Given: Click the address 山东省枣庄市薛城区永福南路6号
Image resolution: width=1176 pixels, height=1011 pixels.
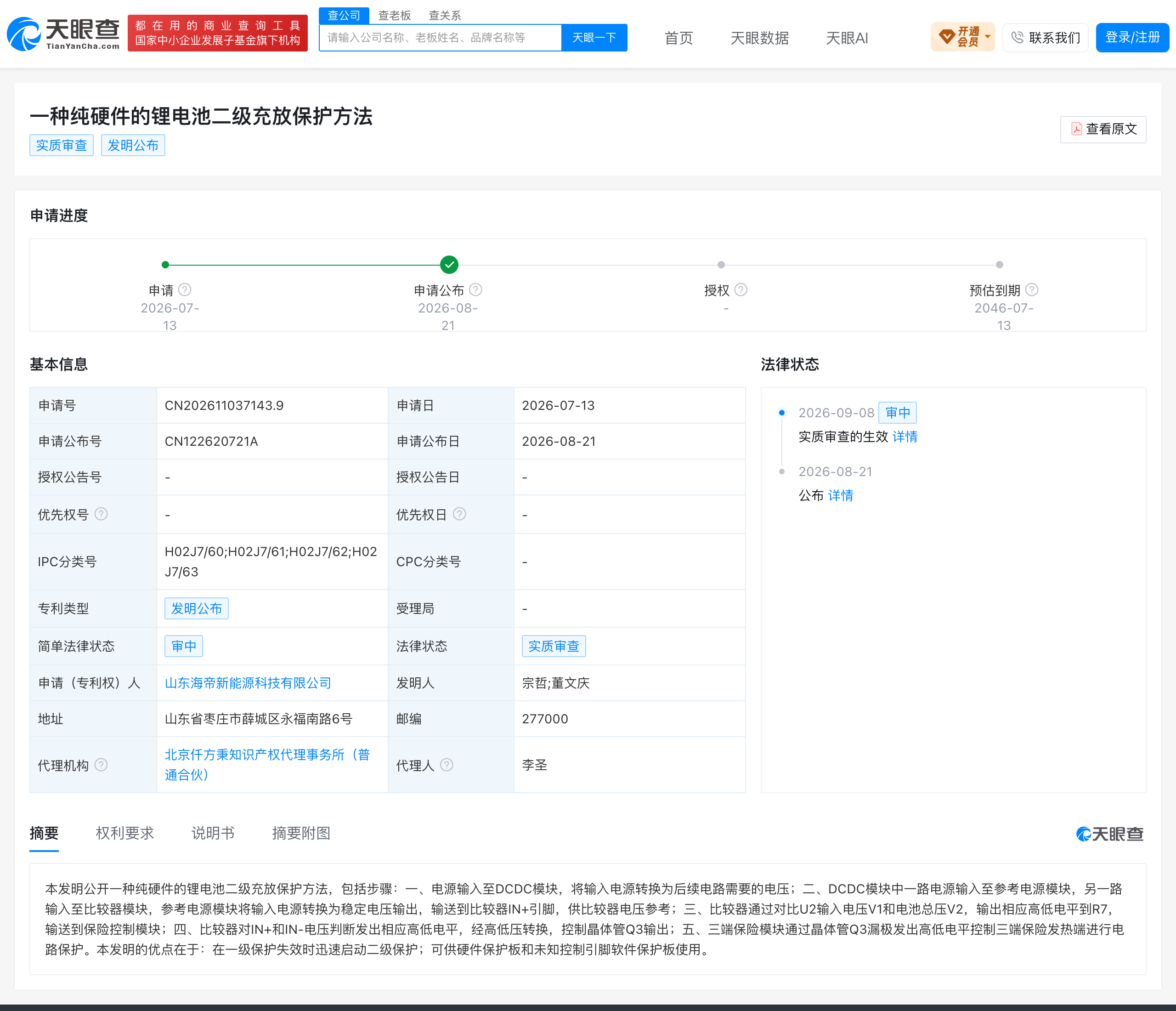Looking at the screenshot, I should [259, 719].
